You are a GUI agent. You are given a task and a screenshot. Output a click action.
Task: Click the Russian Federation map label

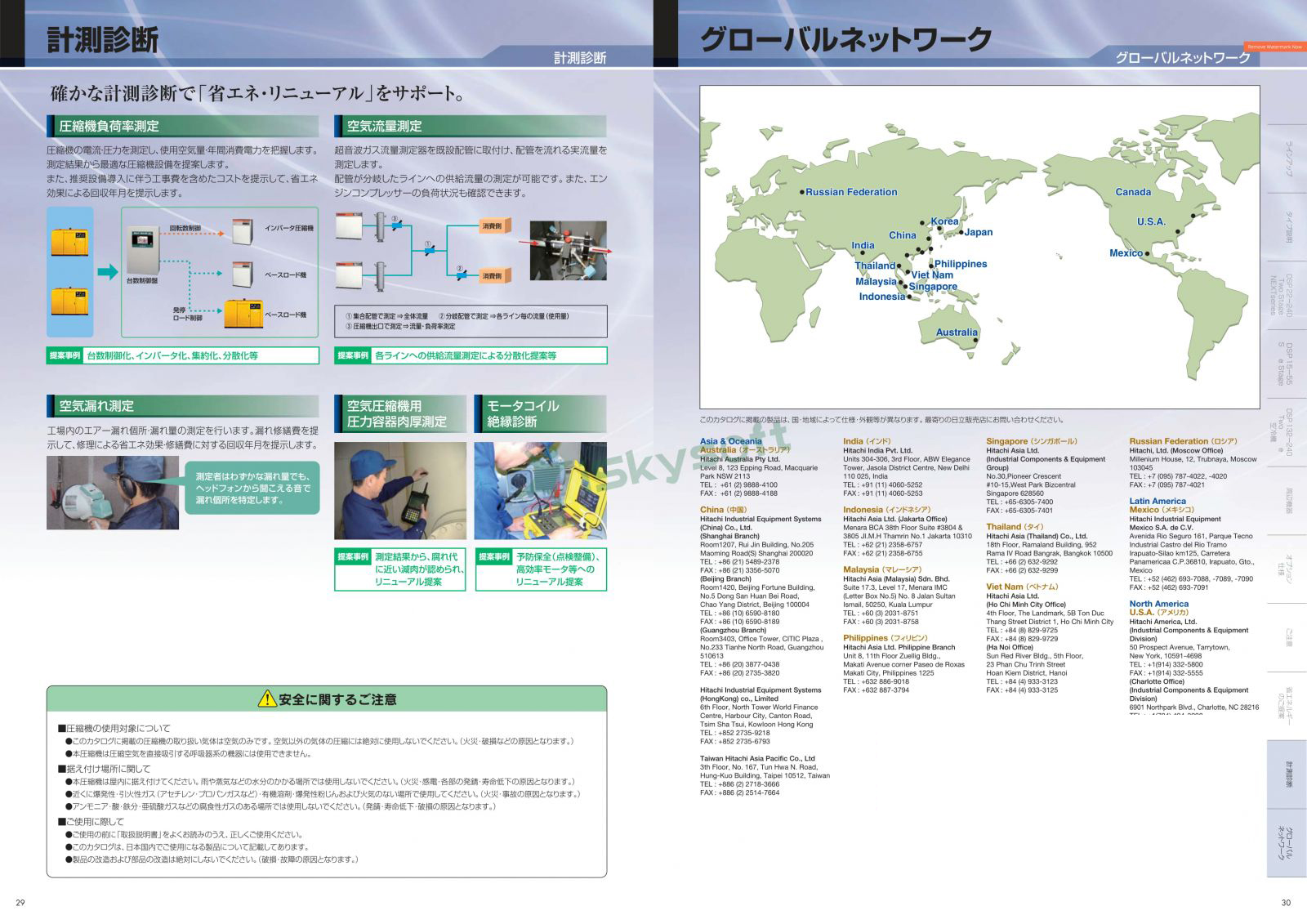[x=851, y=192]
